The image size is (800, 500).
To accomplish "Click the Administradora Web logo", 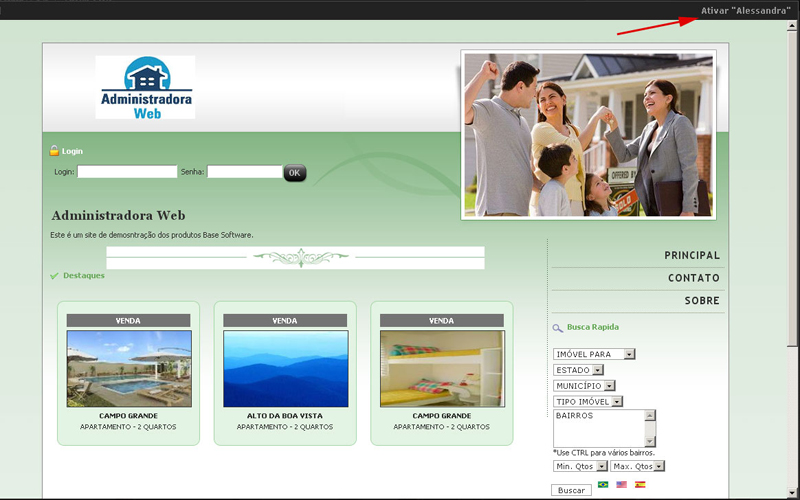I will (x=146, y=88).
